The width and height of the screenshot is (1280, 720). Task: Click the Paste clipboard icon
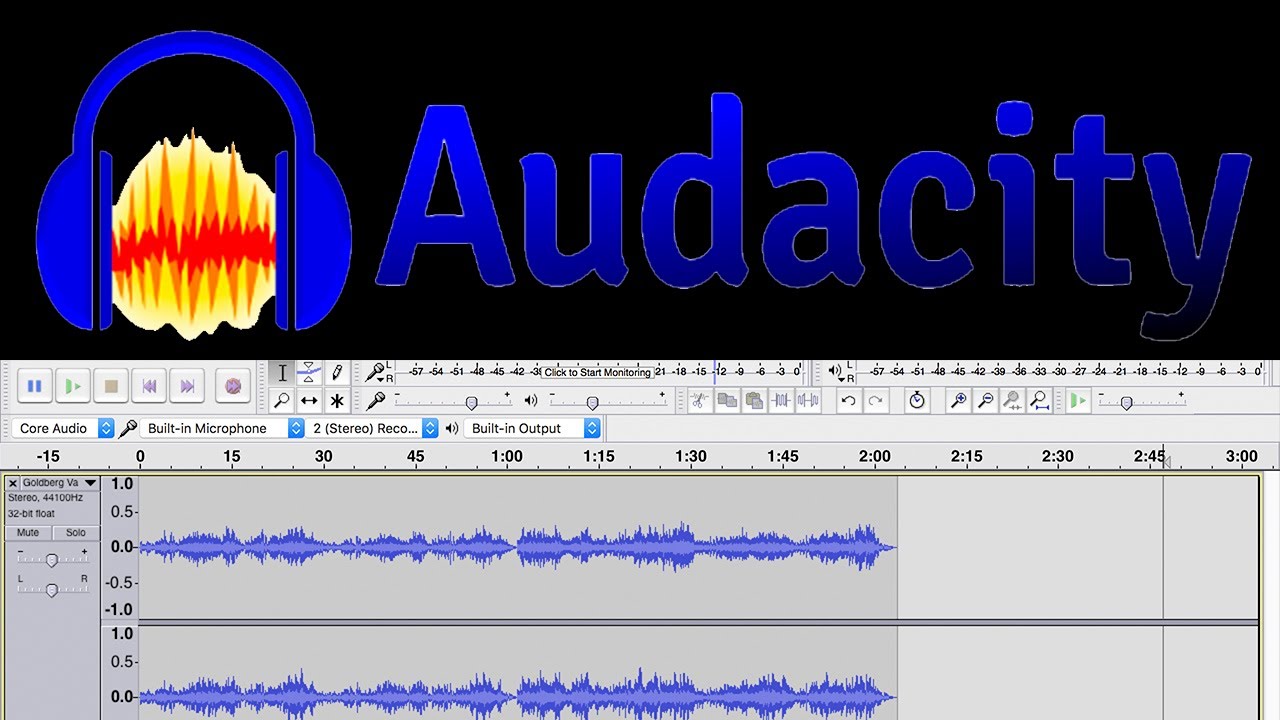click(x=754, y=401)
